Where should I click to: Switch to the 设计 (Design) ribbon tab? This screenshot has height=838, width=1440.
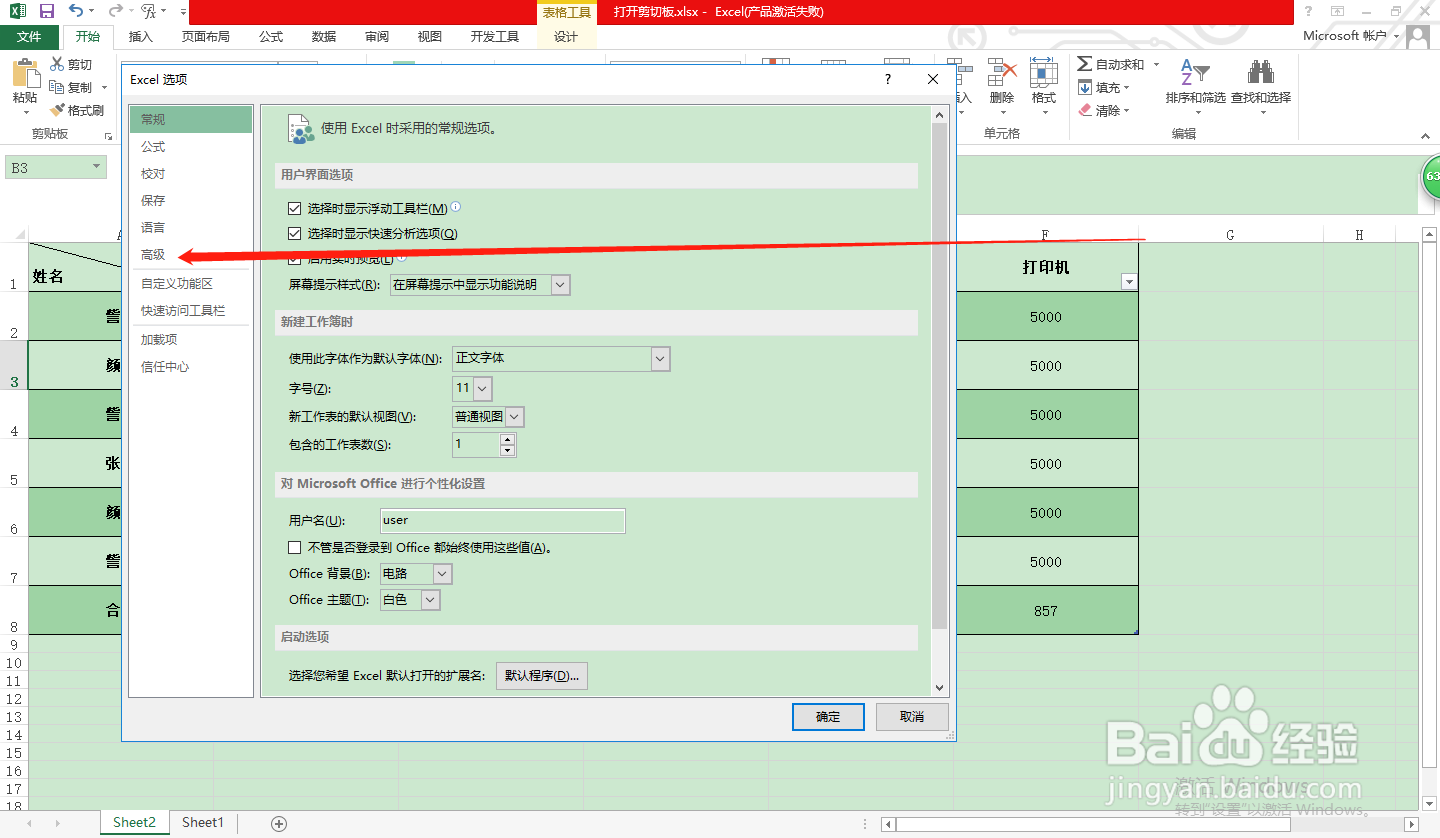point(566,37)
